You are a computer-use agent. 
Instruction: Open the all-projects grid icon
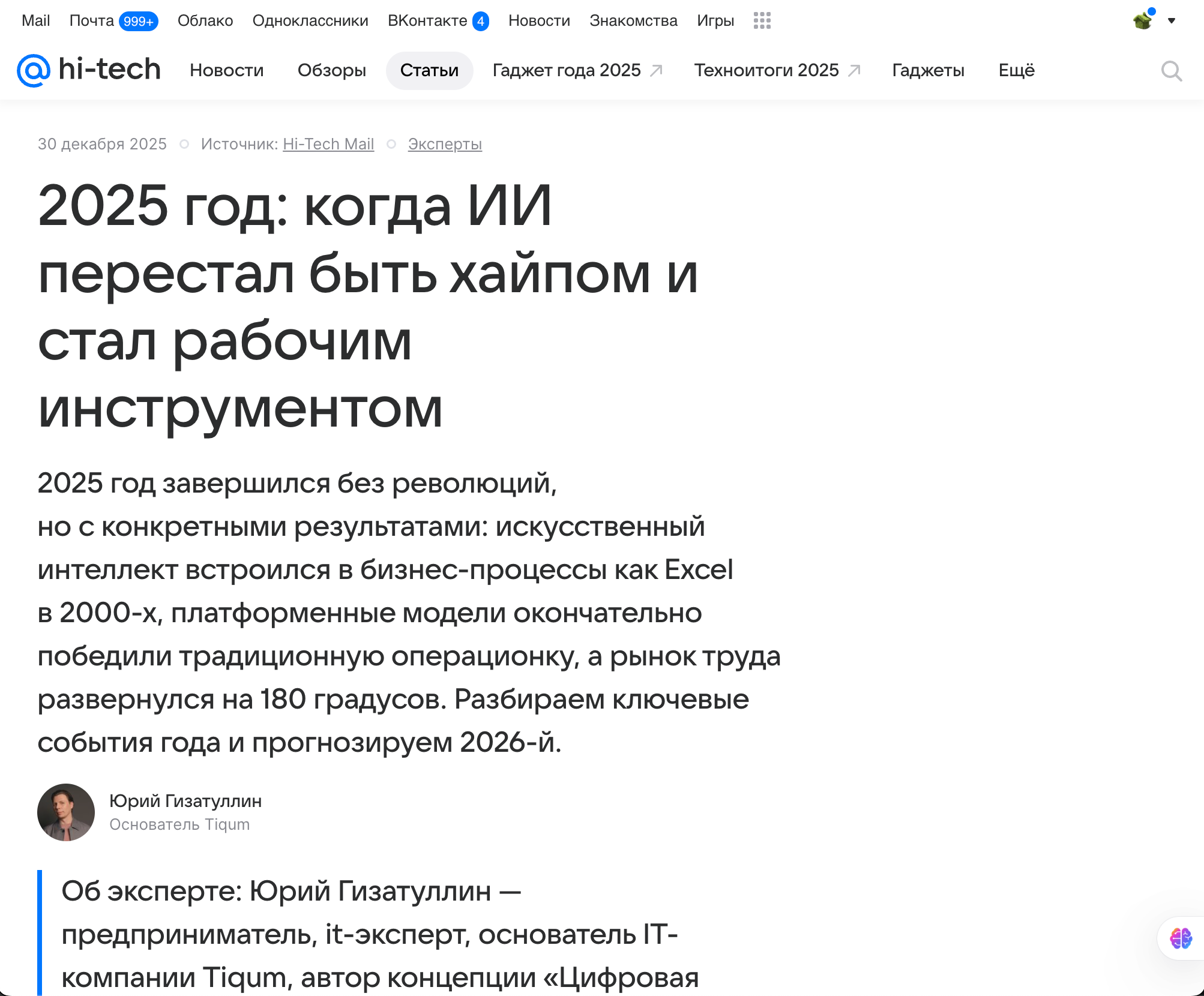[762, 20]
